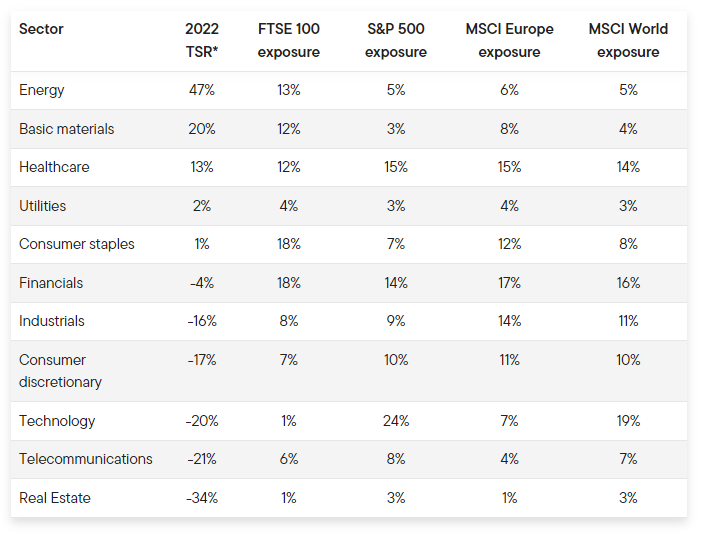Select the Energy sector row label

point(42,90)
